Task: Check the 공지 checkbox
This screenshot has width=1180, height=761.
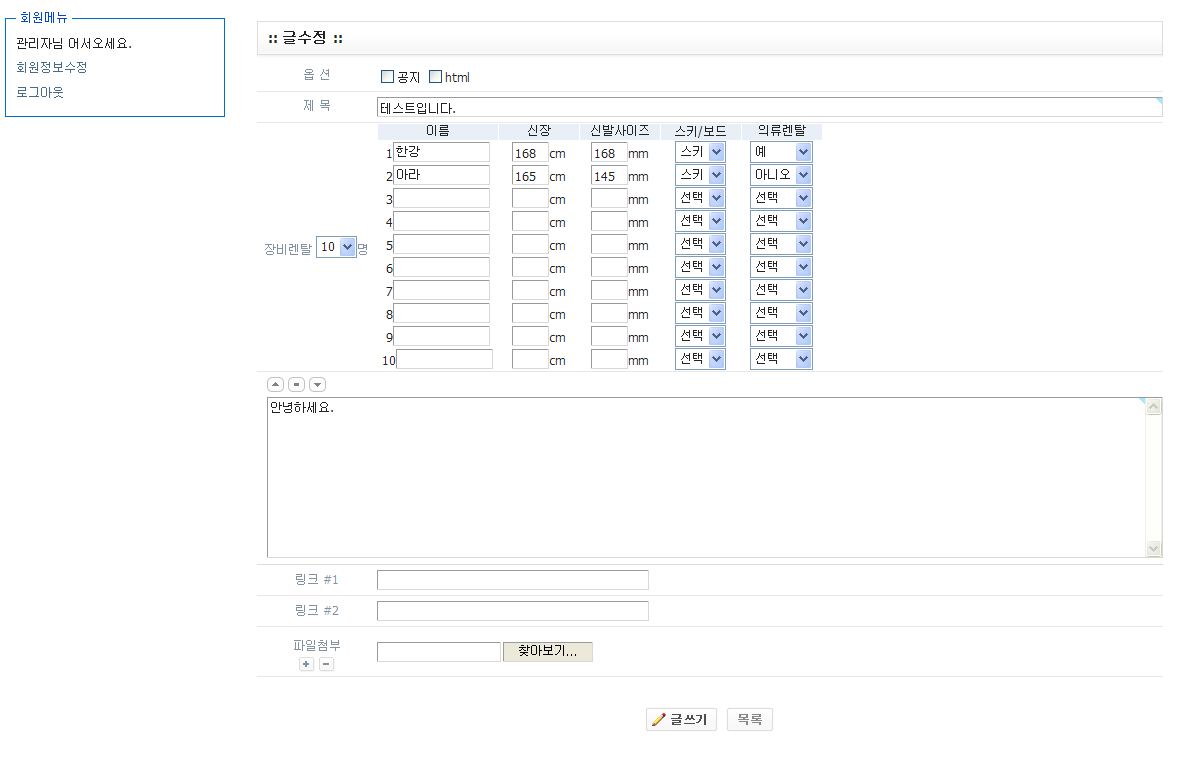Action: (388, 77)
